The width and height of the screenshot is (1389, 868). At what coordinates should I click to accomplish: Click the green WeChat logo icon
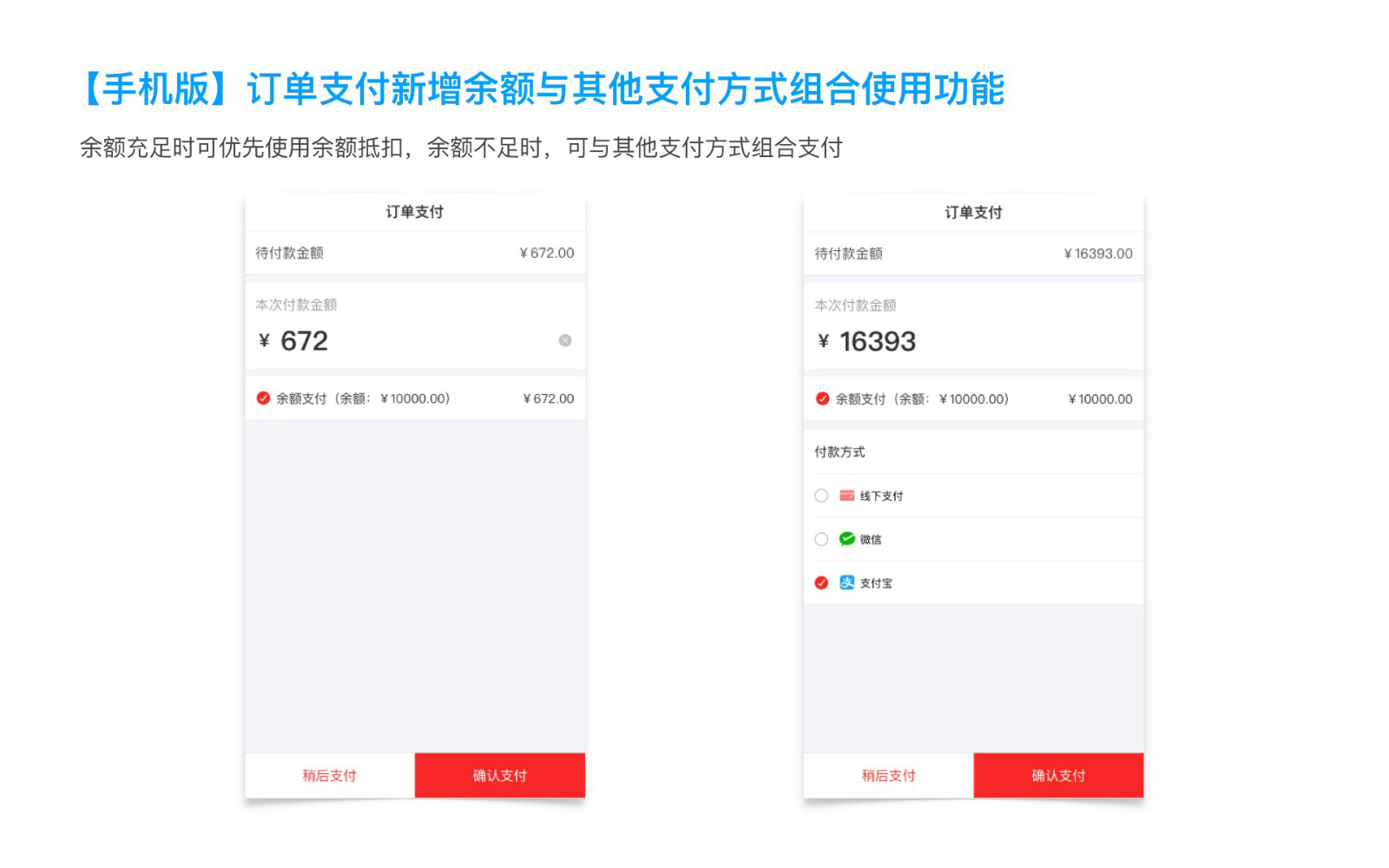tap(846, 539)
